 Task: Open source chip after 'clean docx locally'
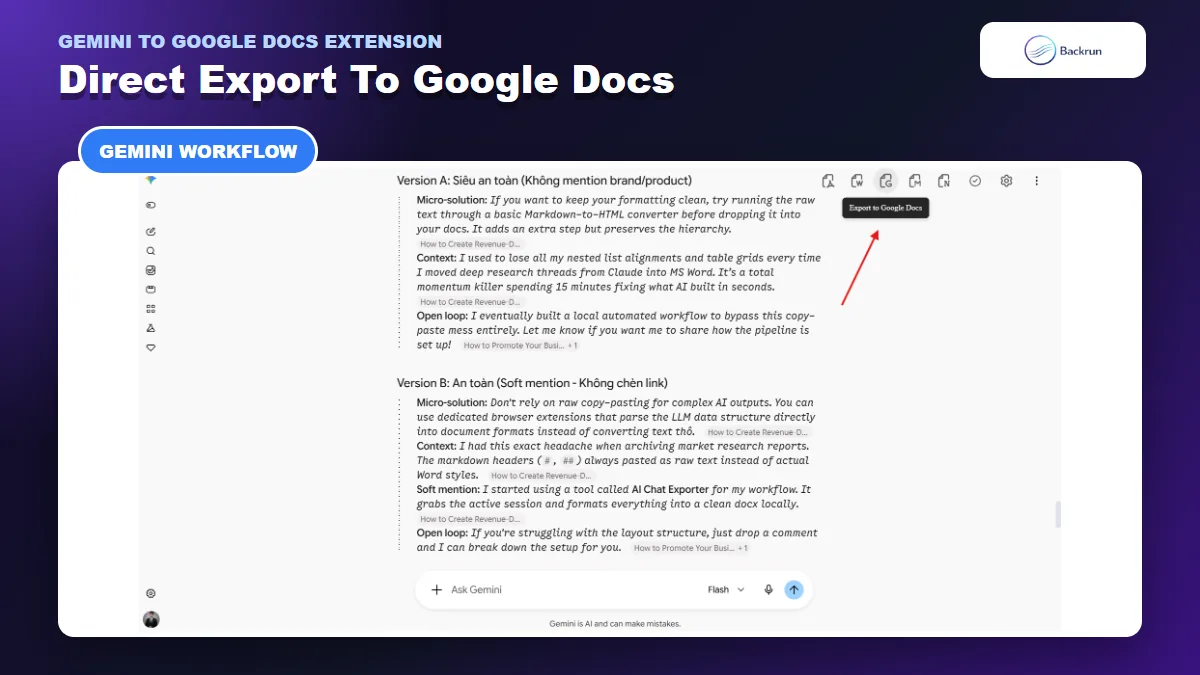pyautogui.click(x=471, y=519)
